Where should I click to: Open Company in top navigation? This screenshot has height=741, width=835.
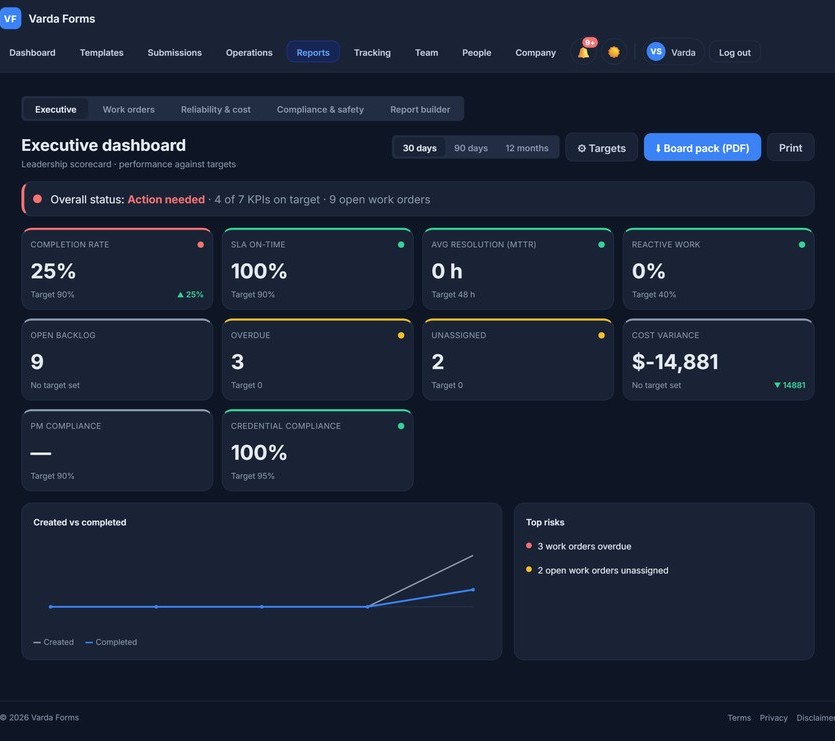(x=536, y=52)
